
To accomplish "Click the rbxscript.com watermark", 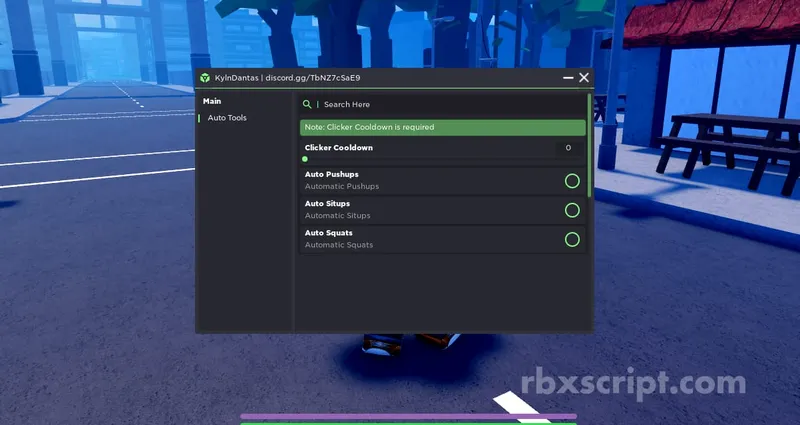I will click(634, 383).
